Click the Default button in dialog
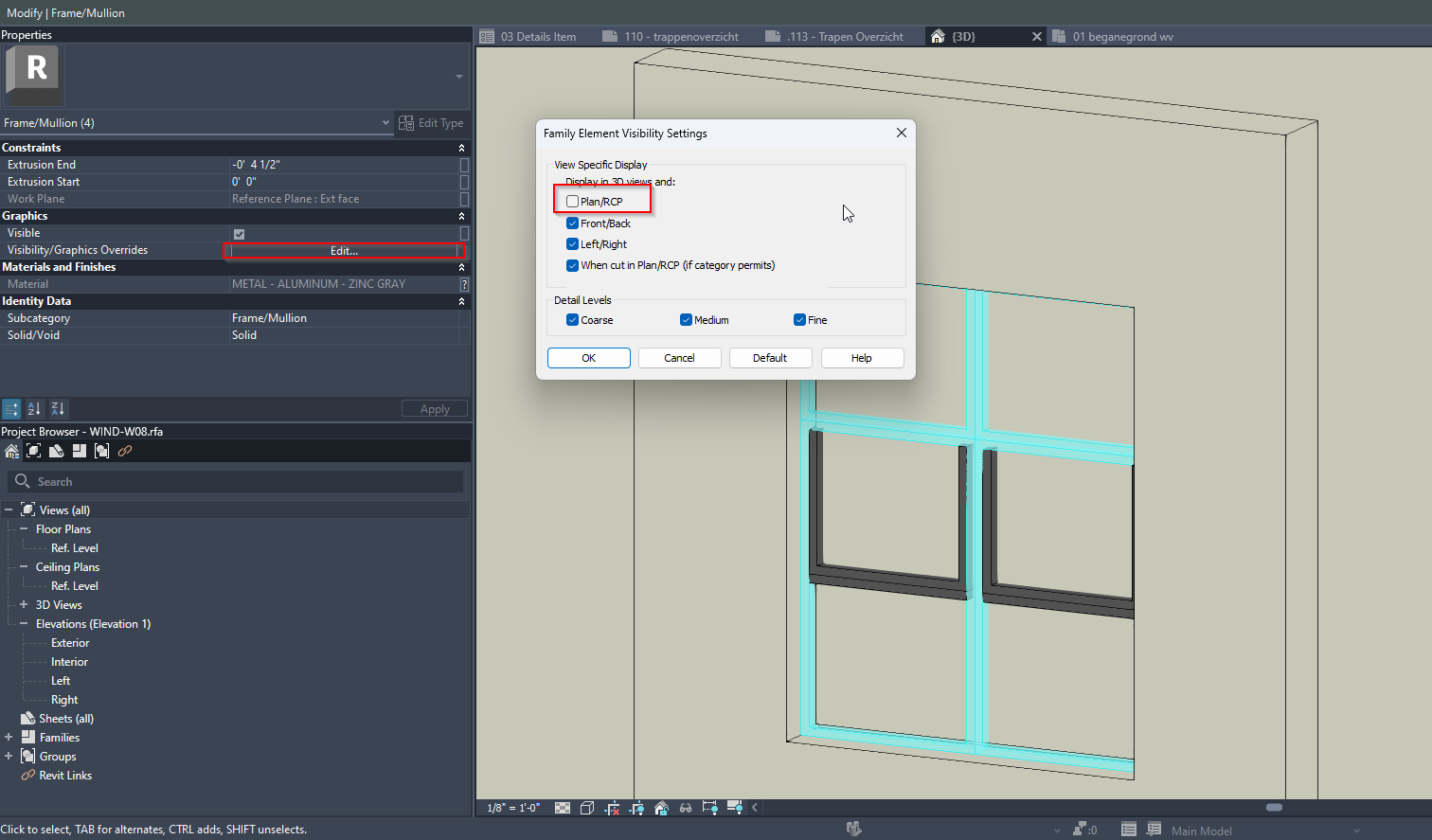The width and height of the screenshot is (1432, 840). click(x=770, y=358)
